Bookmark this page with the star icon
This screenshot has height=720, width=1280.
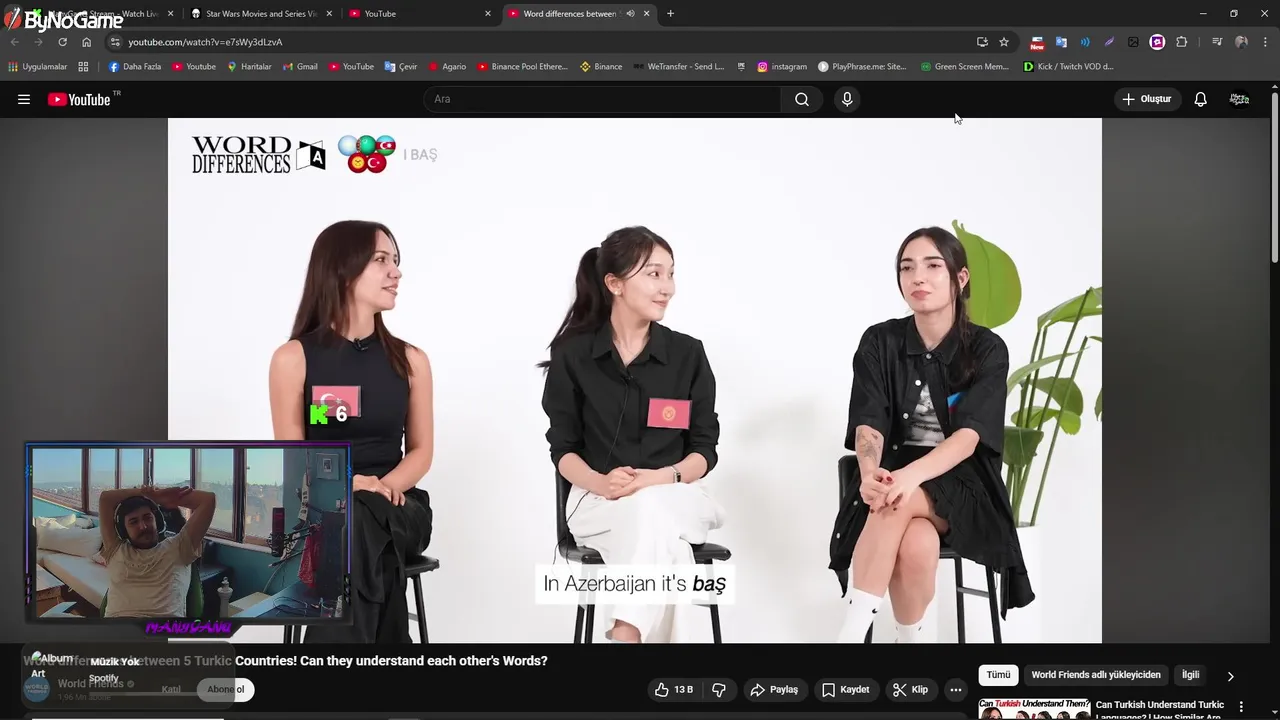[1004, 42]
